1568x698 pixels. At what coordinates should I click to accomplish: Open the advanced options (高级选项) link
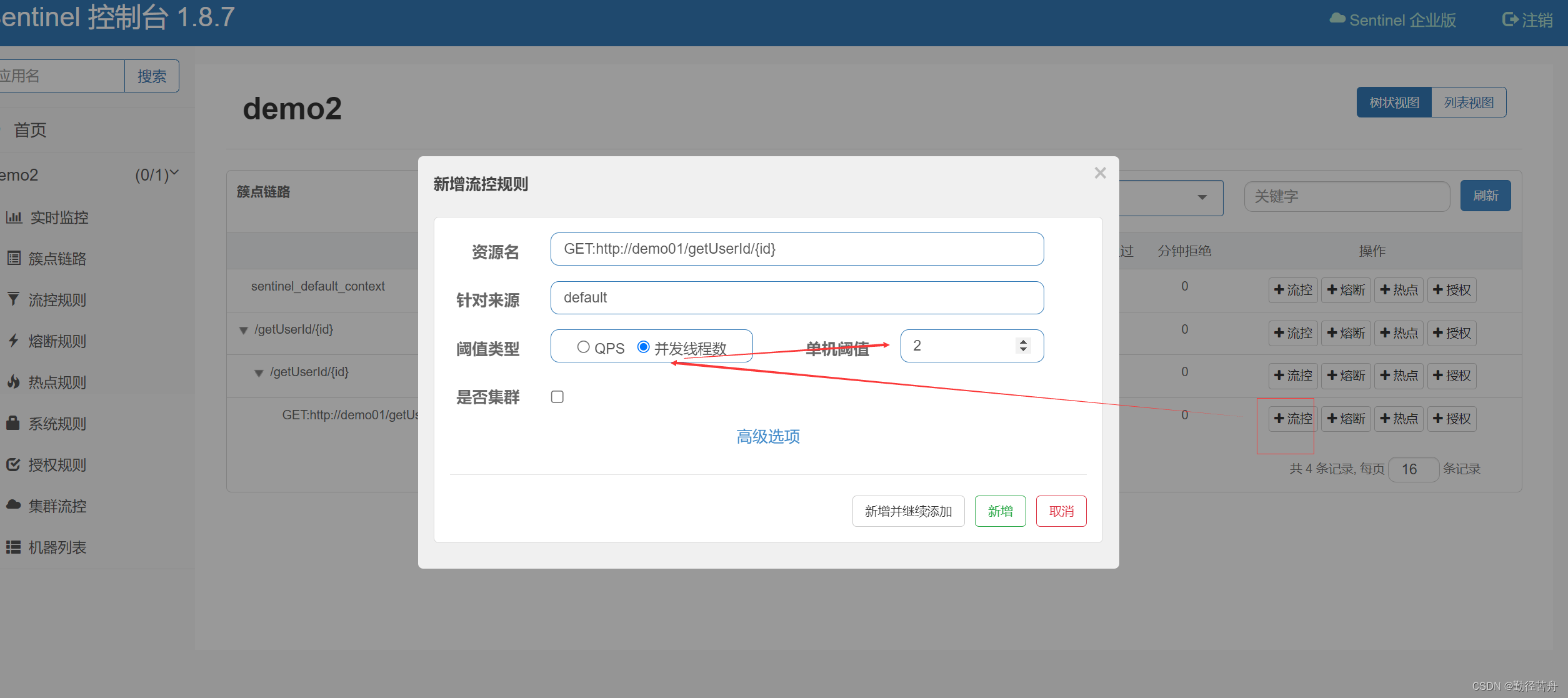click(x=768, y=436)
